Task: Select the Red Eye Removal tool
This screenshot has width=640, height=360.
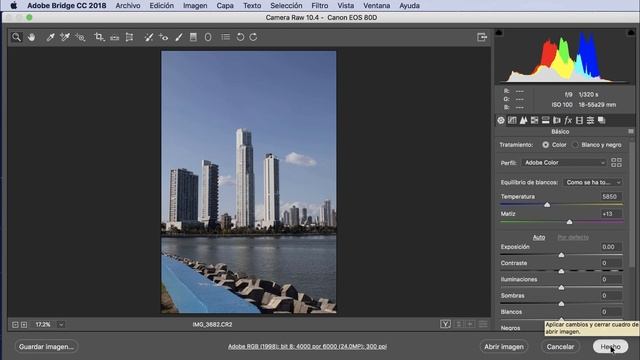Action: click(x=164, y=37)
